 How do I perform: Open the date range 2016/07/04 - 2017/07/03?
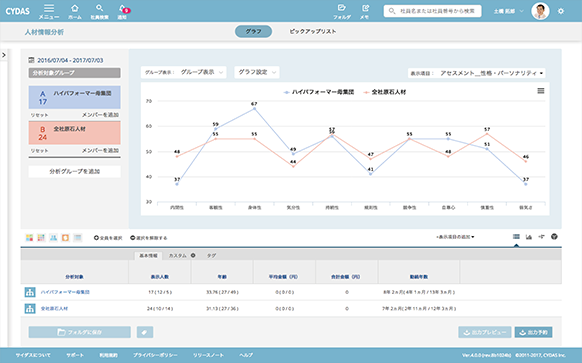[70, 60]
